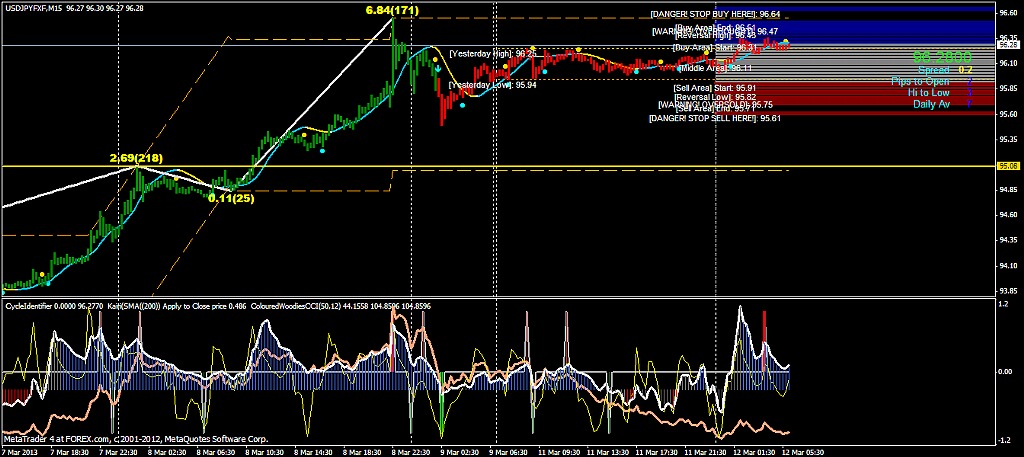Click the Hi to Low readout
This screenshot has height=457, width=1024.
927,92
